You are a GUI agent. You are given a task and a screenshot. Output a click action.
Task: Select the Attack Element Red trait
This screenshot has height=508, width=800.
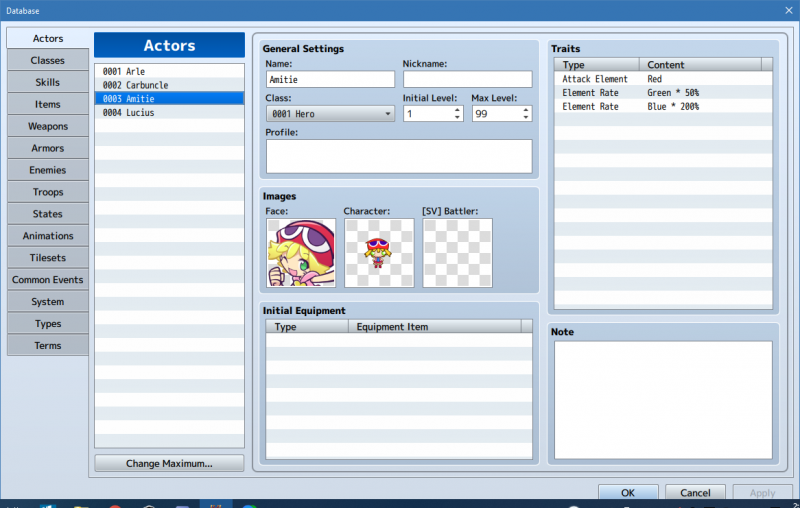(x=663, y=79)
